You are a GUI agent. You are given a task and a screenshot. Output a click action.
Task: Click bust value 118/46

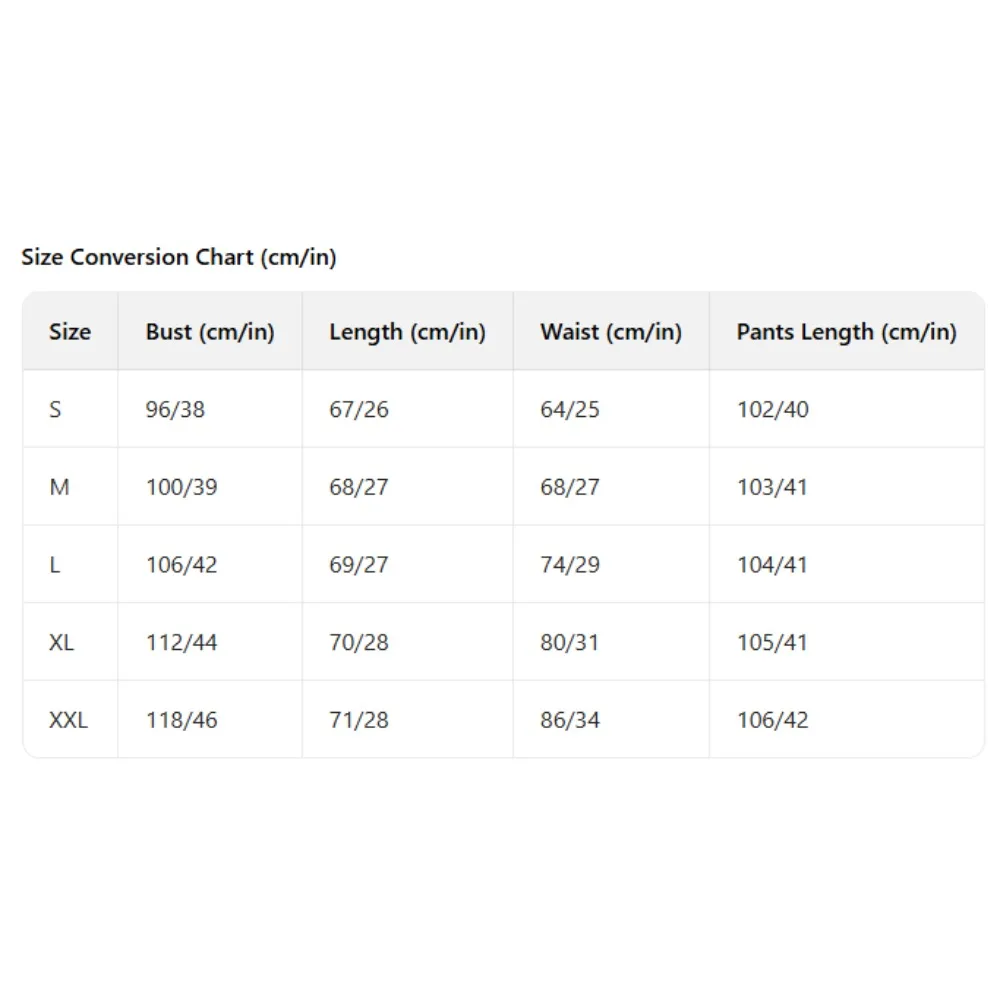(x=181, y=720)
